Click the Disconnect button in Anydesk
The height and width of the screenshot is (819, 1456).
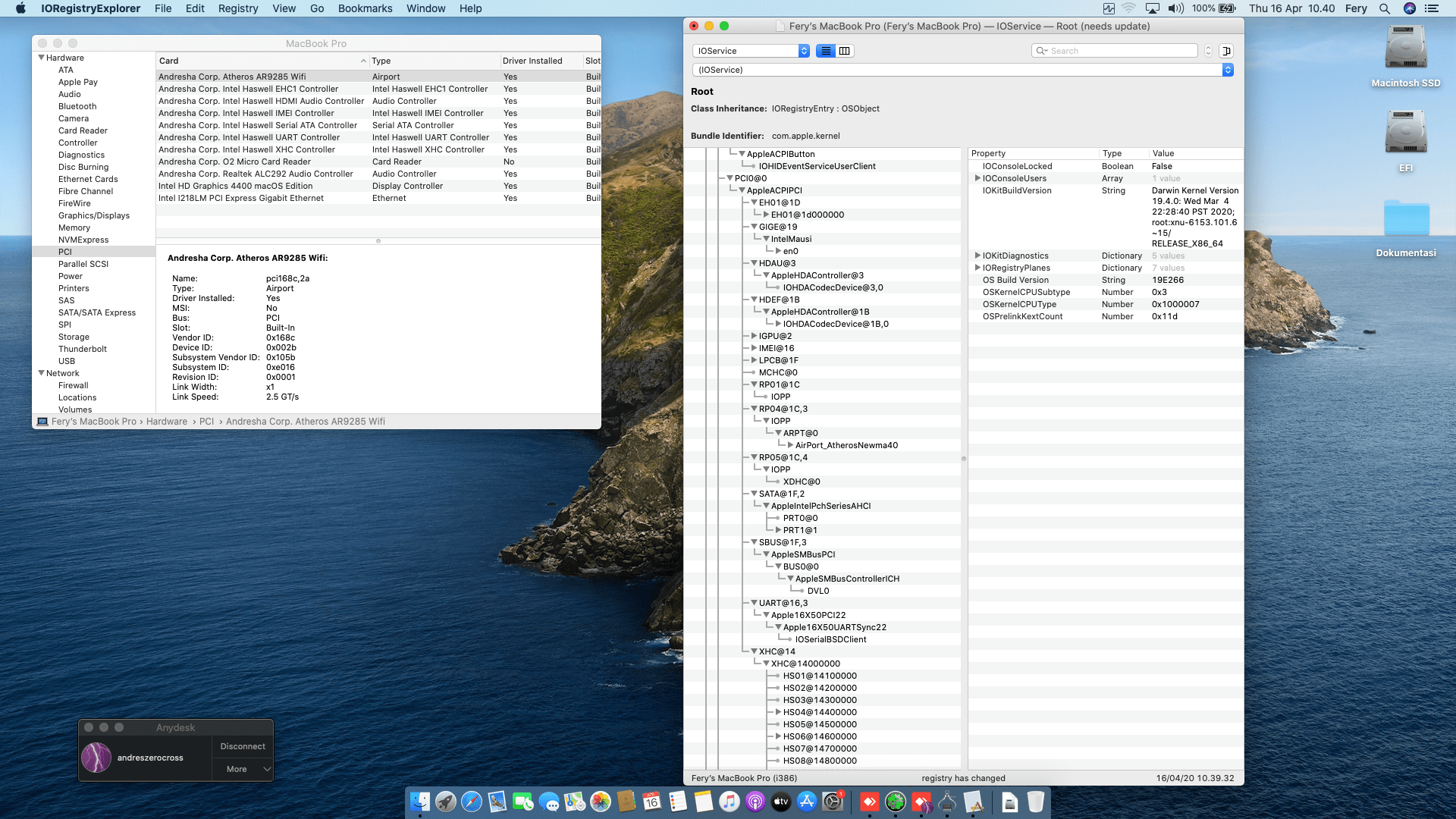coord(243,746)
